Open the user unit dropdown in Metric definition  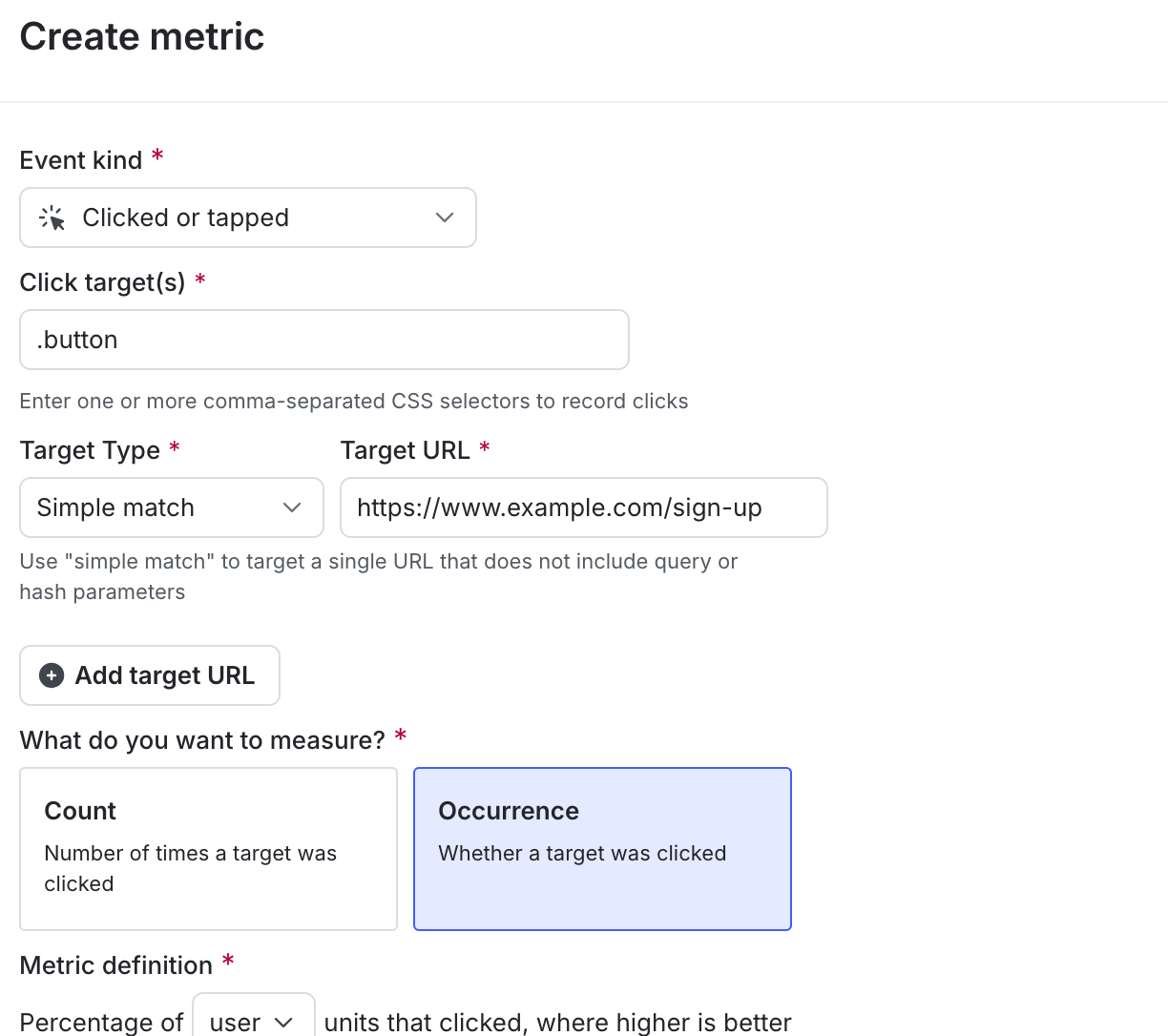[253, 1022]
